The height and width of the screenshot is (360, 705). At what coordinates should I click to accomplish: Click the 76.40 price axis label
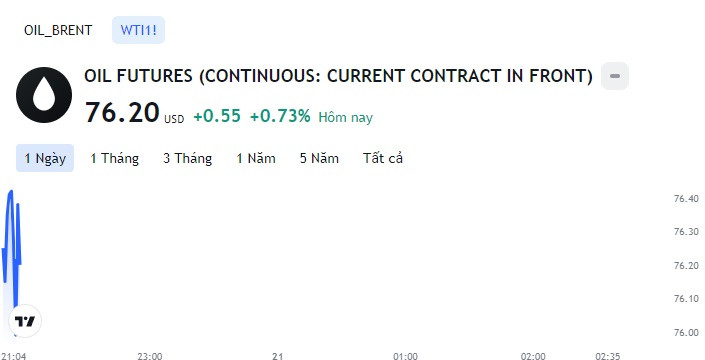686,199
